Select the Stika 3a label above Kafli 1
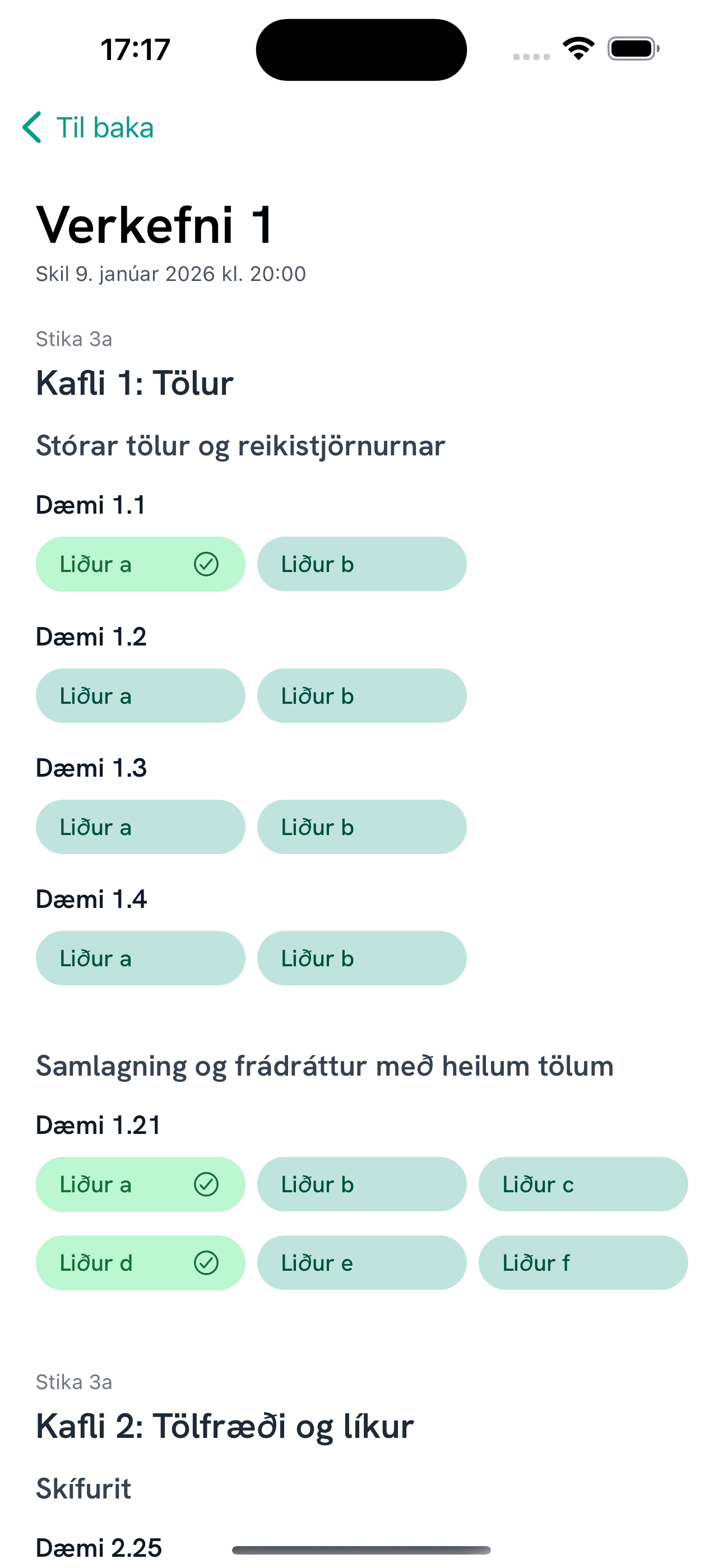The width and height of the screenshot is (723, 1568). (x=73, y=340)
